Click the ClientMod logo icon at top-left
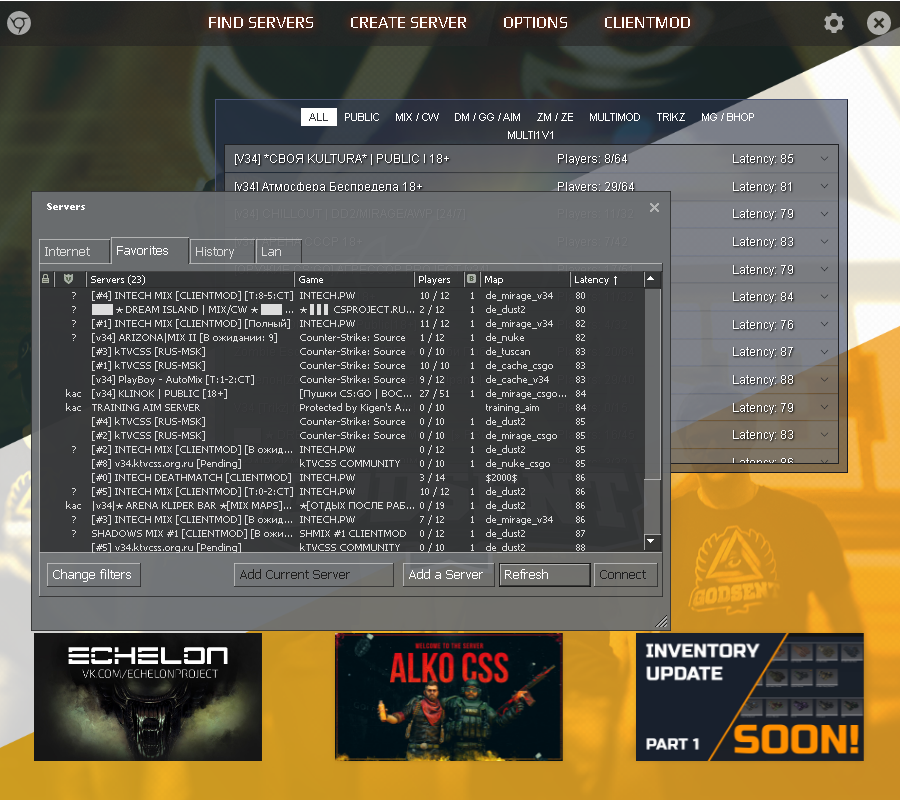Image resolution: width=900 pixels, height=800 pixels. click(19, 23)
